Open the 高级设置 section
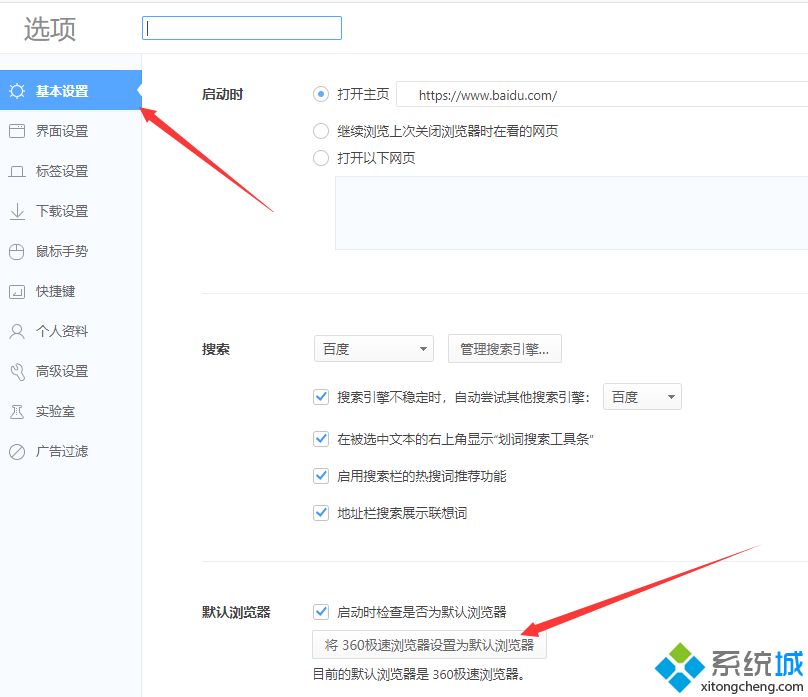Image resolution: width=808 pixels, height=697 pixels. 16,371
